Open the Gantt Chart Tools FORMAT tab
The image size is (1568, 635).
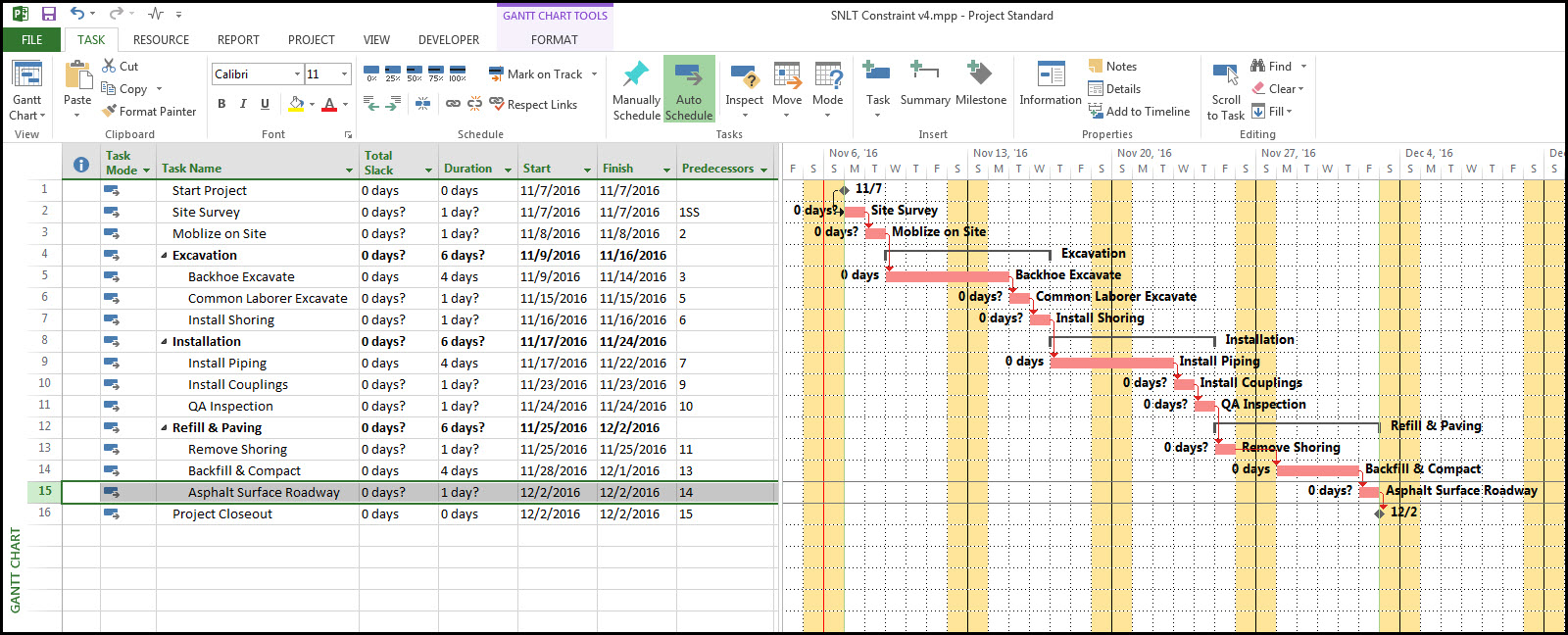(x=555, y=39)
